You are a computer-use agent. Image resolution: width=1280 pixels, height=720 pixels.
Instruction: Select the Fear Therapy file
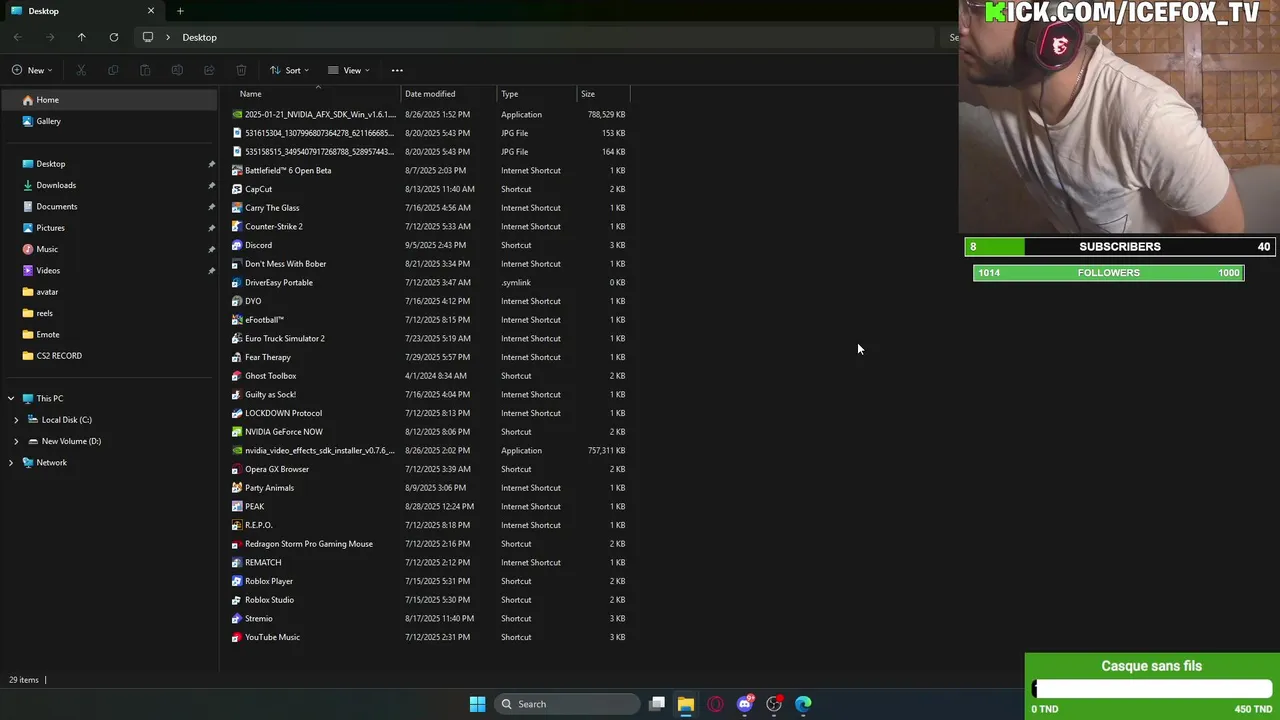428,357
